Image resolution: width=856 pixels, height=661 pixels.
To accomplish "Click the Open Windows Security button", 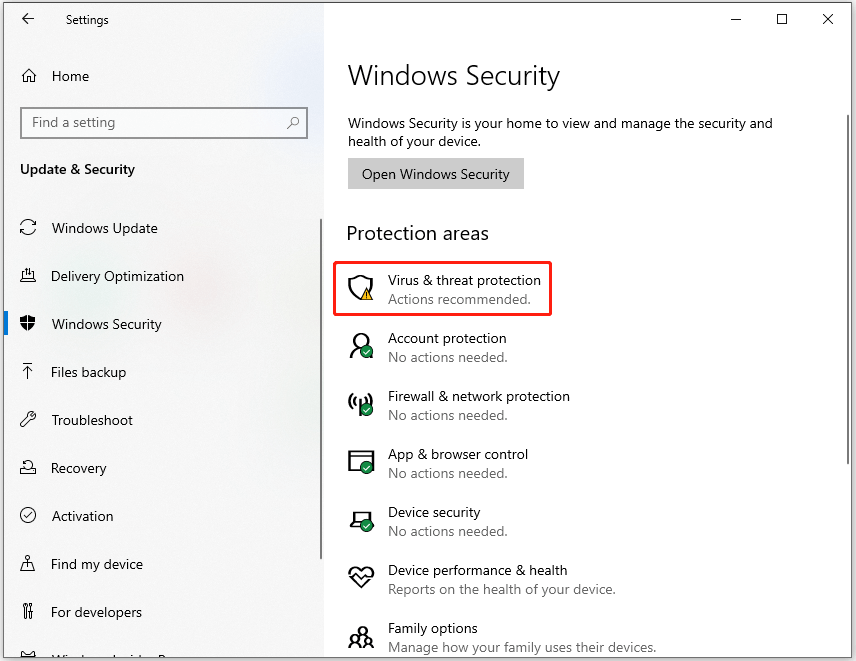I will click(x=436, y=174).
